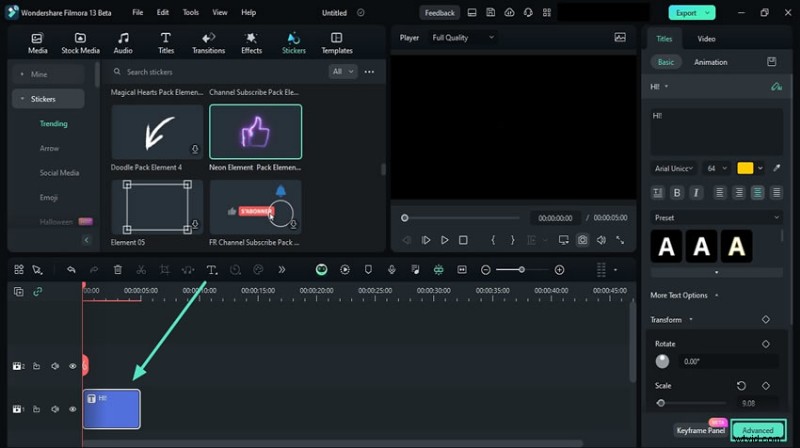Switch to the Animation sub-tab

click(x=710, y=62)
